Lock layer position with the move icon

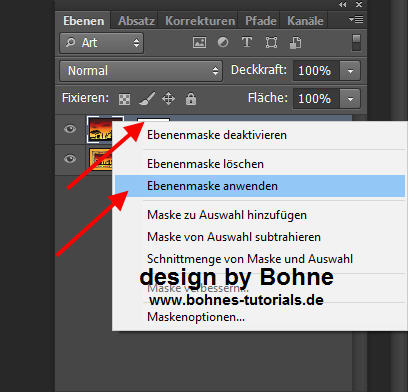pyautogui.click(x=168, y=99)
